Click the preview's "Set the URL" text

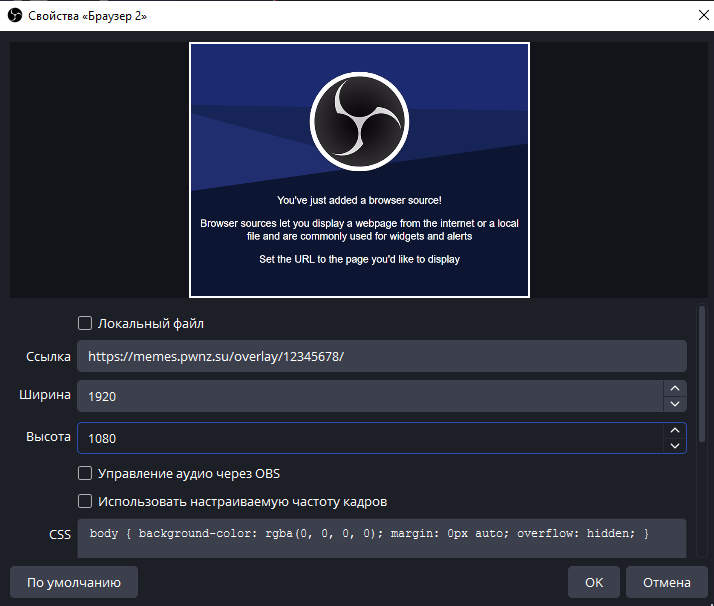[x=359, y=259]
